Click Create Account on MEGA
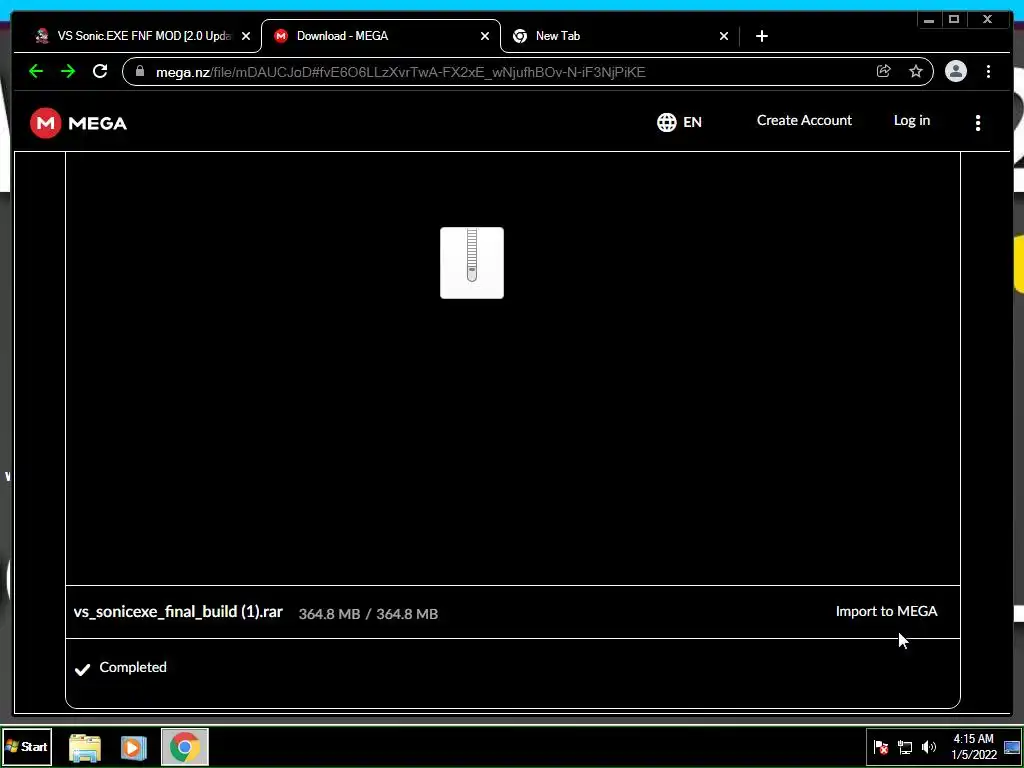The image size is (1024, 768). (x=804, y=120)
